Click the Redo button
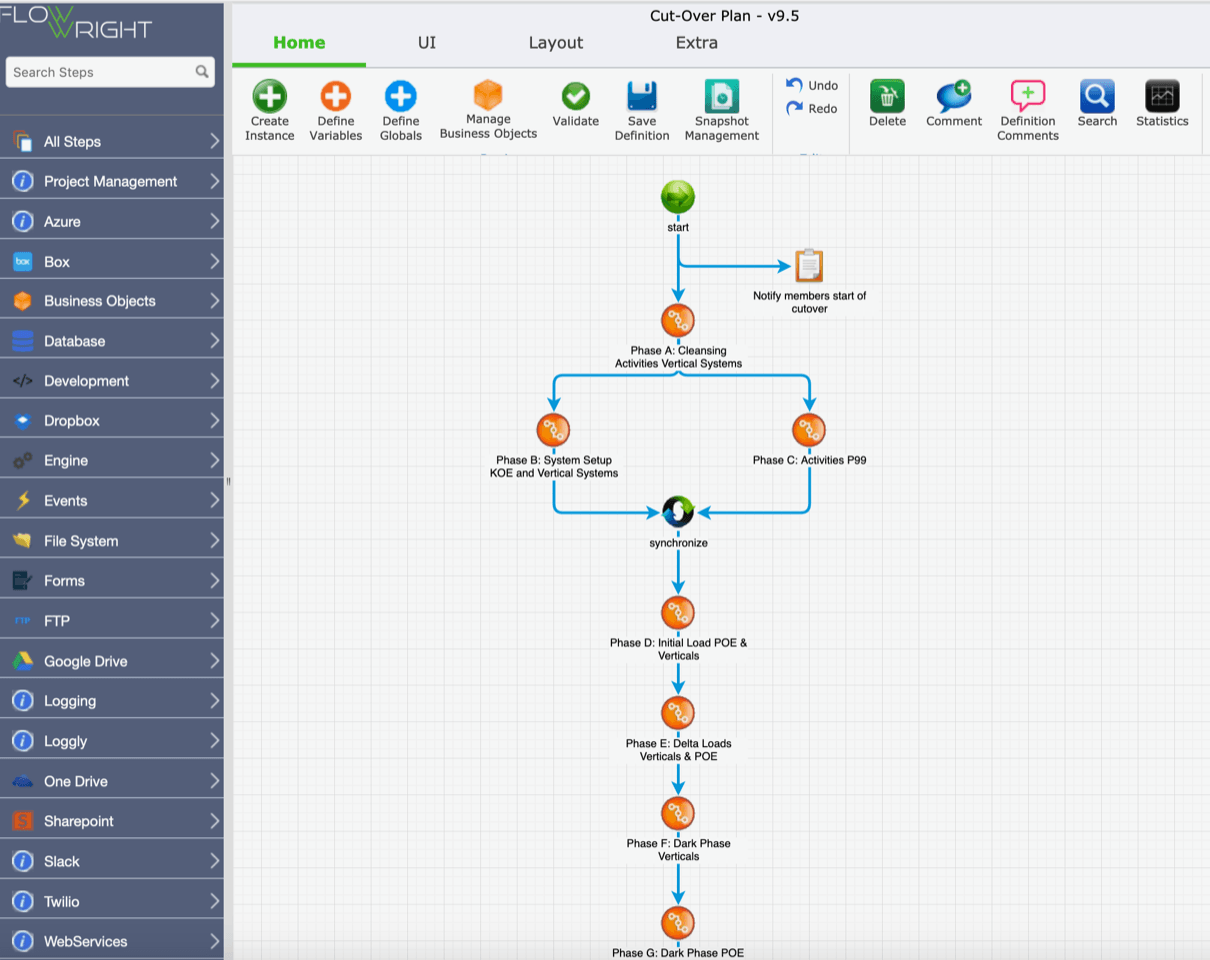The image size is (1210, 960). pos(812,109)
